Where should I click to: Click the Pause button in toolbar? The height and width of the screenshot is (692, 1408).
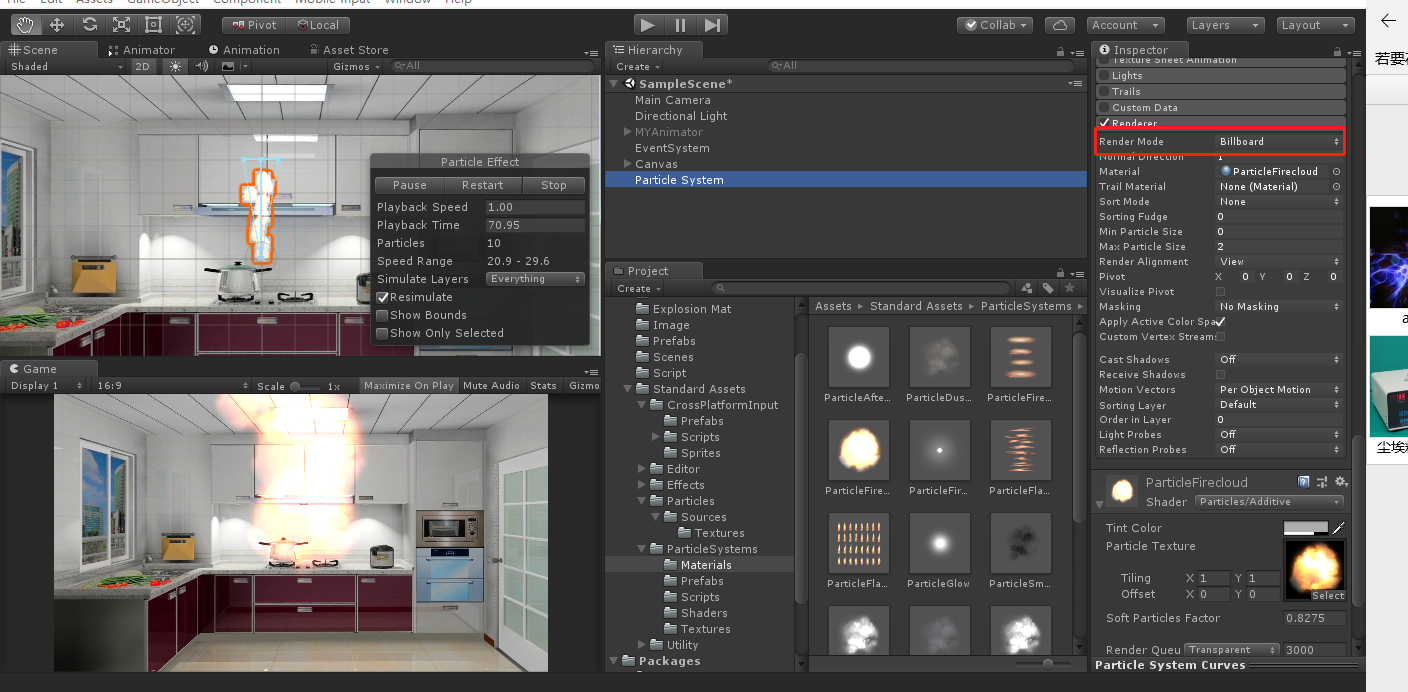680,25
